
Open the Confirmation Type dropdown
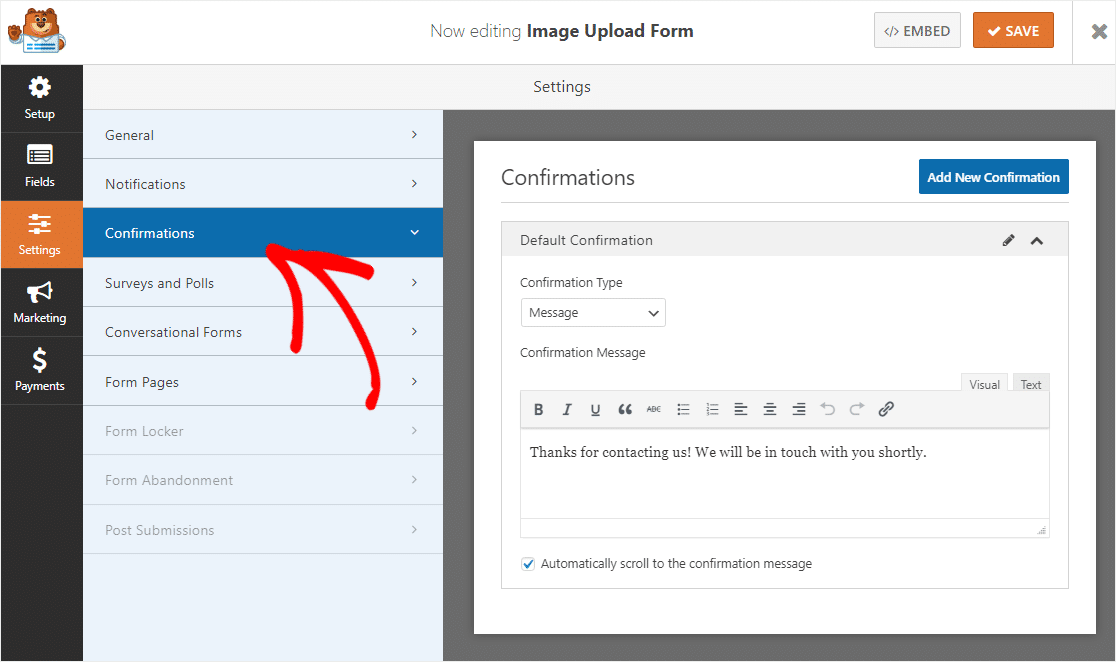593,313
